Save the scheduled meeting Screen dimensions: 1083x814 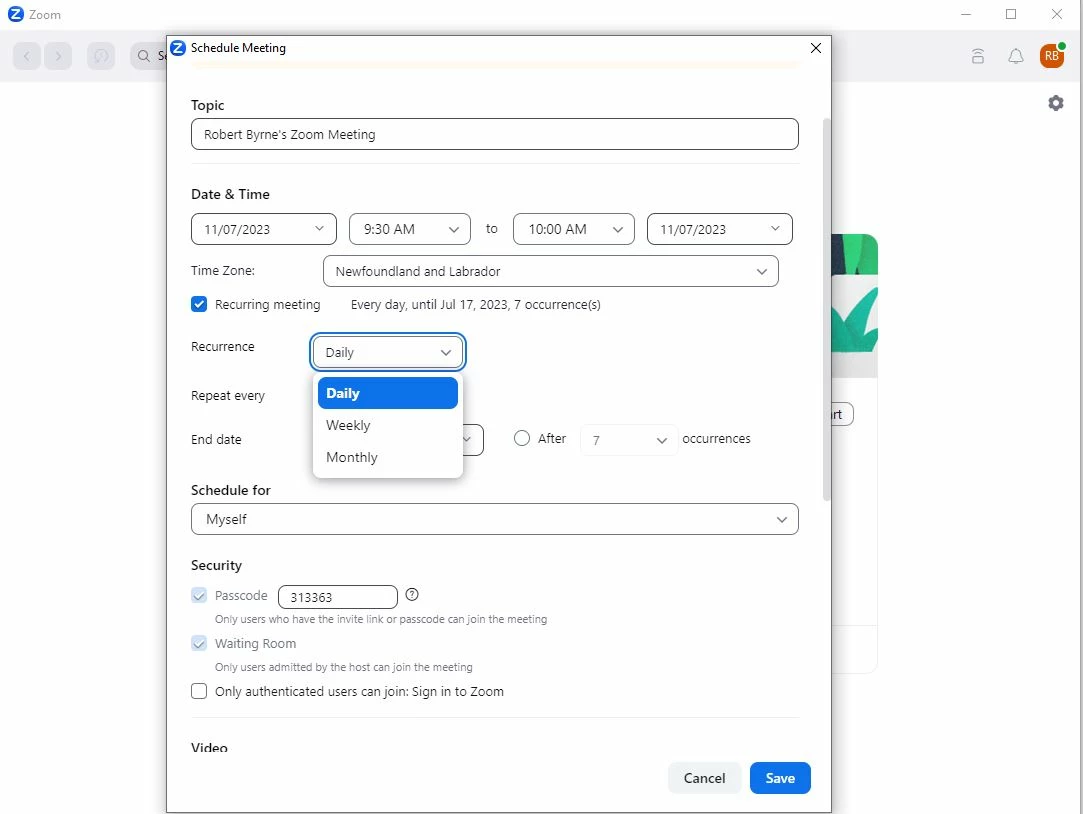point(780,778)
